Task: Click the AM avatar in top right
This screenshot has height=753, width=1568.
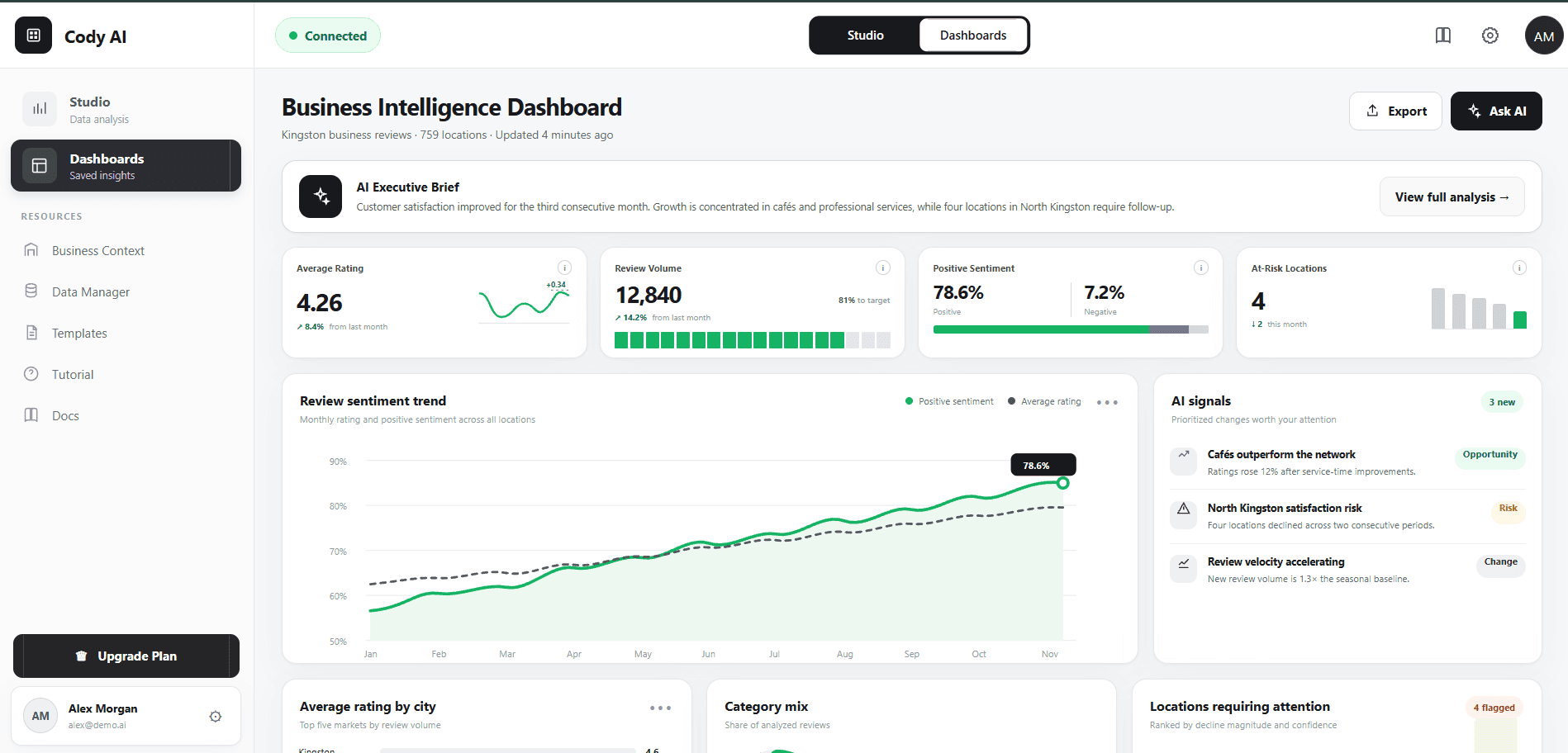Action: [1544, 36]
